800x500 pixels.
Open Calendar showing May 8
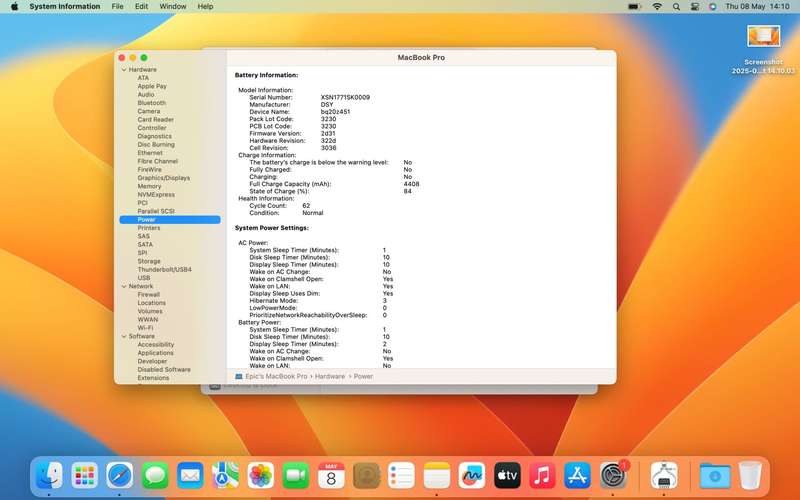pos(331,475)
